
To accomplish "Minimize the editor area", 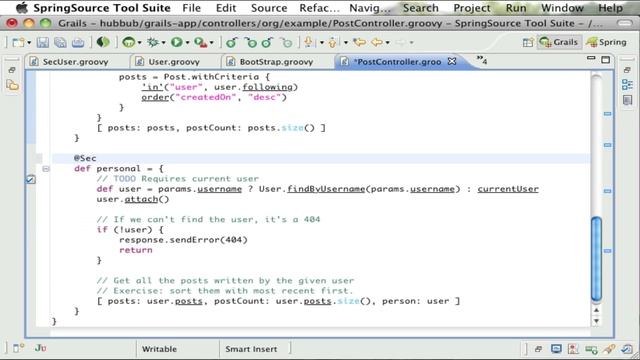I will (x=591, y=59).
